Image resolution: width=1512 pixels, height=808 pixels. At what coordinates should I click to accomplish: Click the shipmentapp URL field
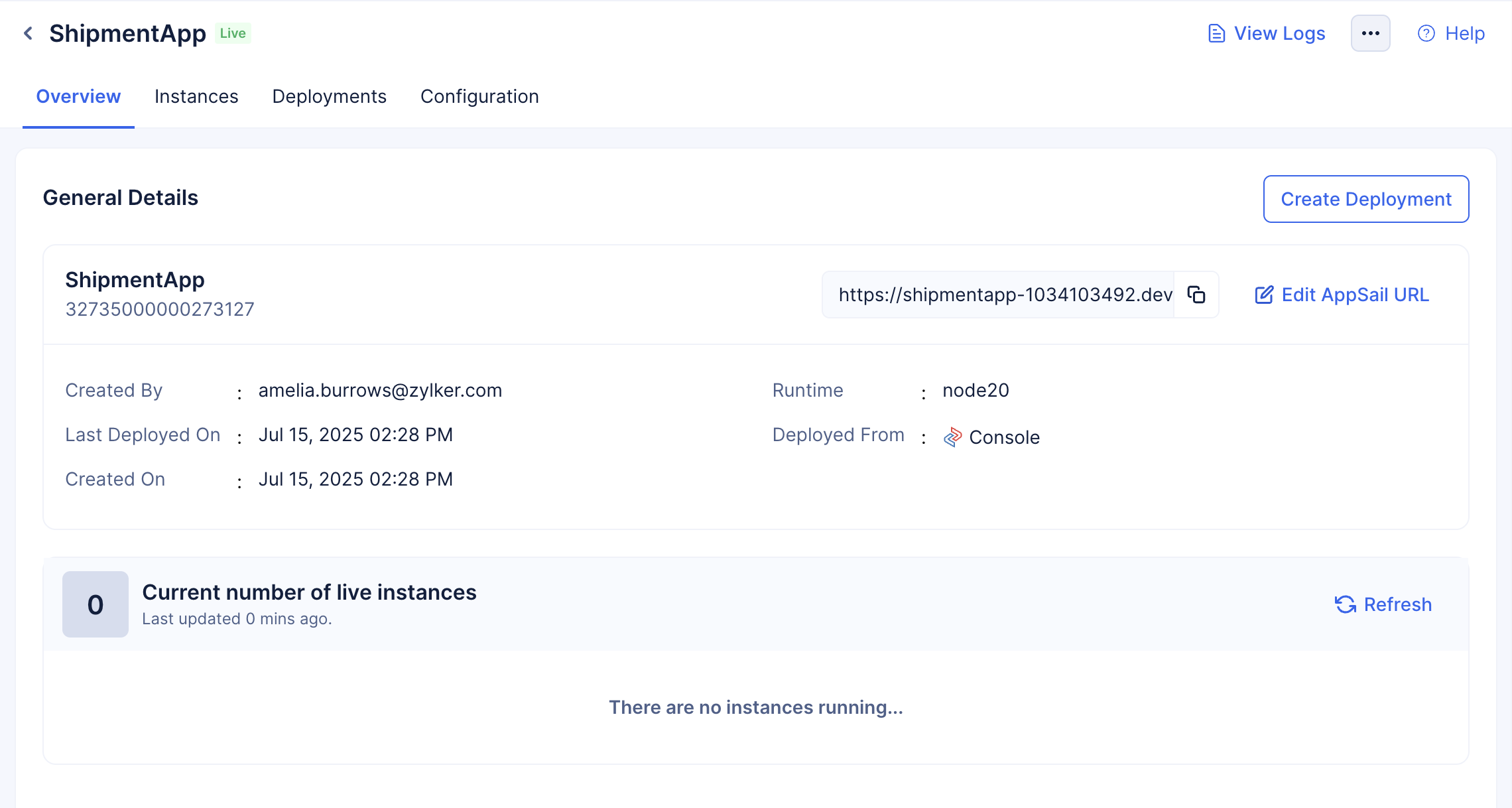coord(1004,295)
